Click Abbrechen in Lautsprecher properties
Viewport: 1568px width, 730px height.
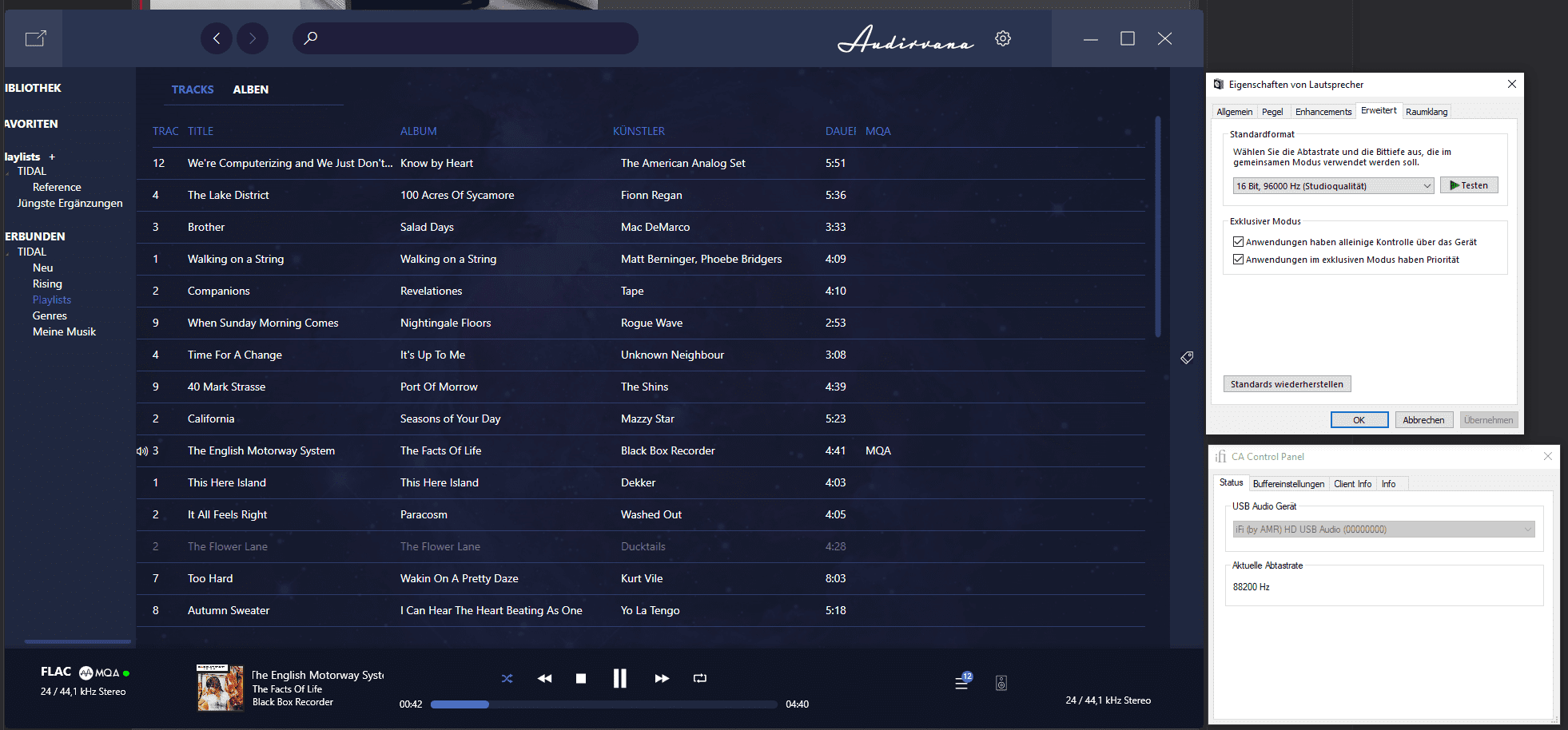1424,420
